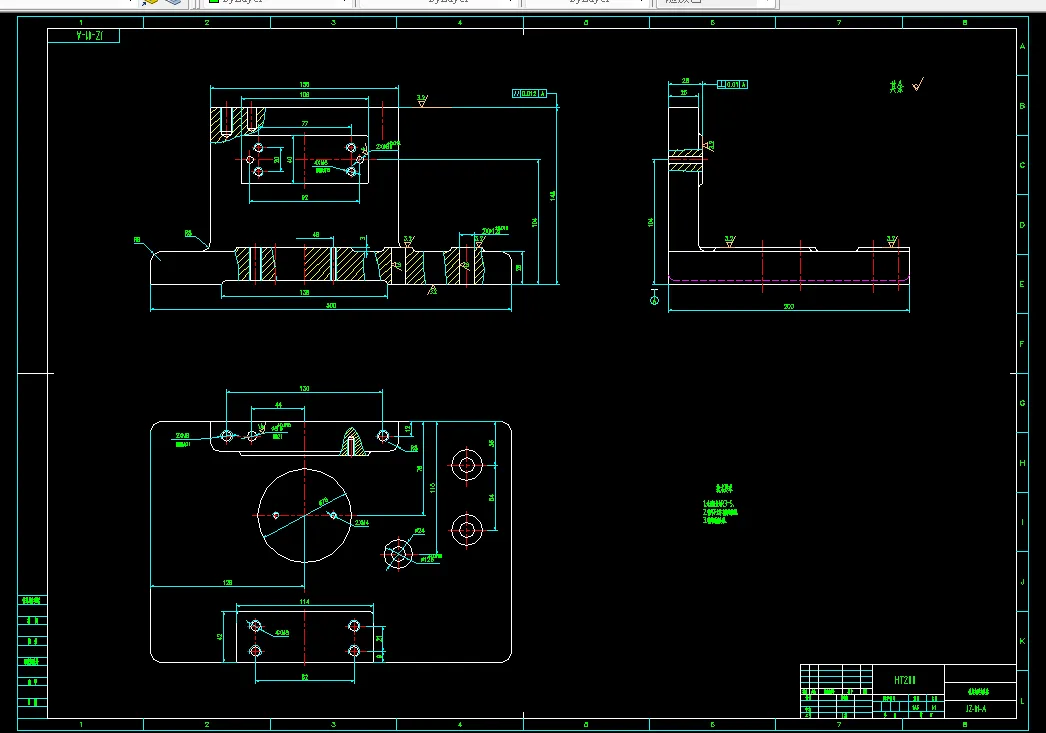Click zone letter L on right border
Screen dimensions: 1046x733
(x=1022, y=701)
